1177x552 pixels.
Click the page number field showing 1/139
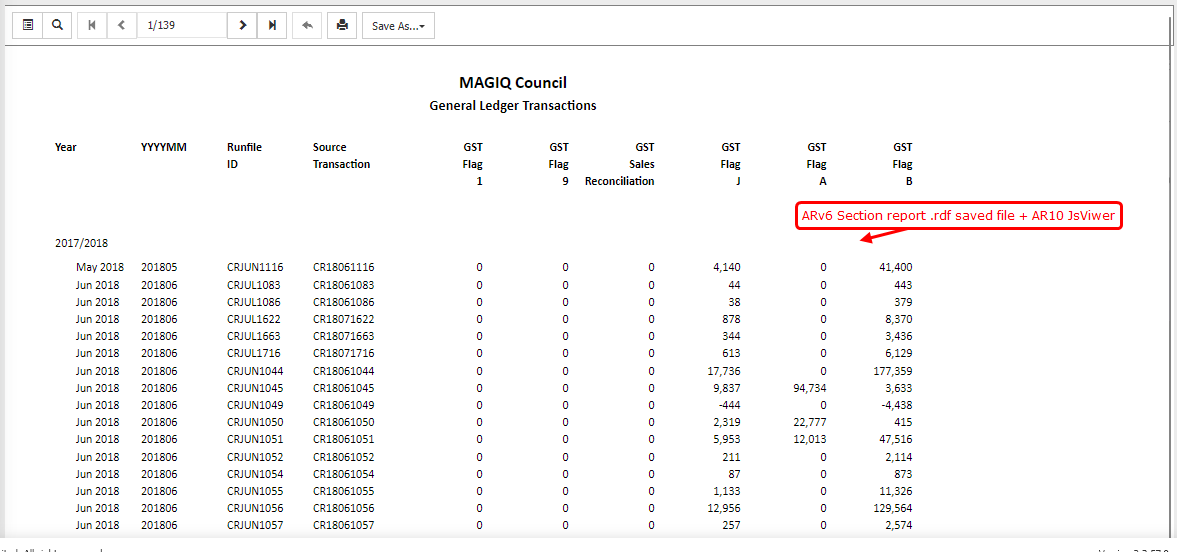[181, 25]
